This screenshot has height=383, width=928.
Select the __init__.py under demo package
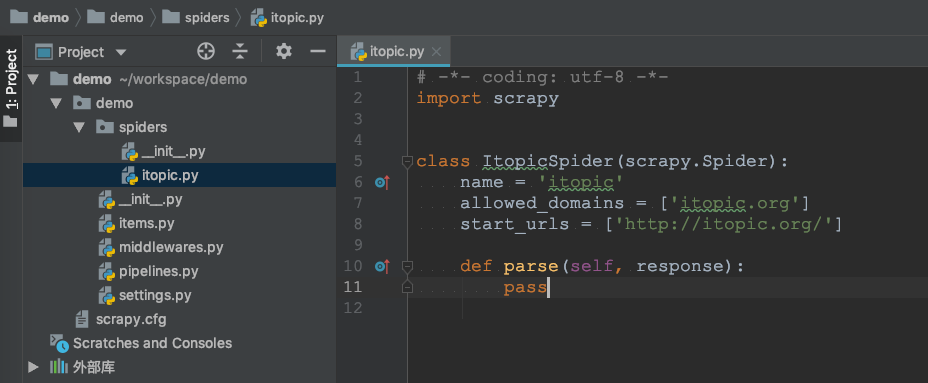[x=150, y=199]
